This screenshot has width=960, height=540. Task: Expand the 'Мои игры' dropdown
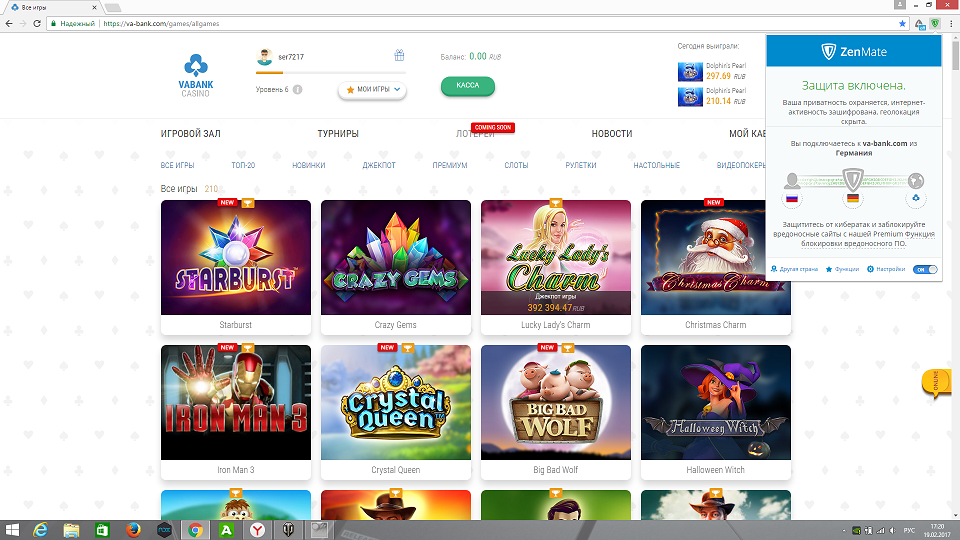372,89
